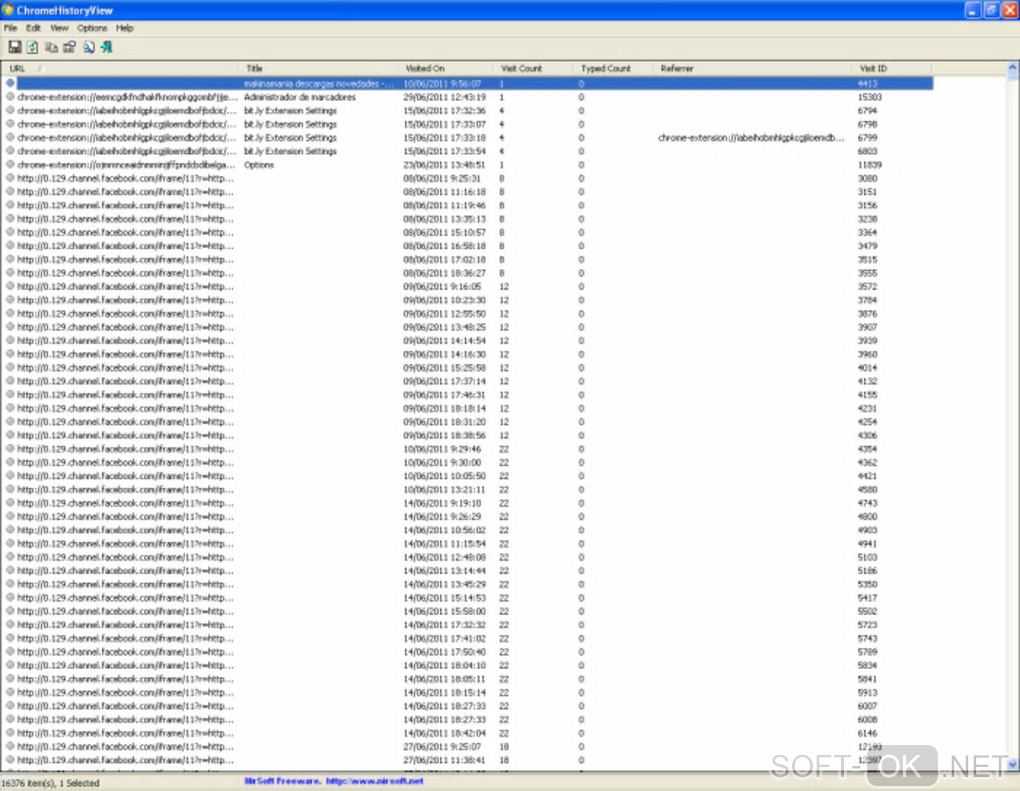Click the Visit ID cell 3479
1020x791 pixels.
pyautogui.click(x=867, y=246)
